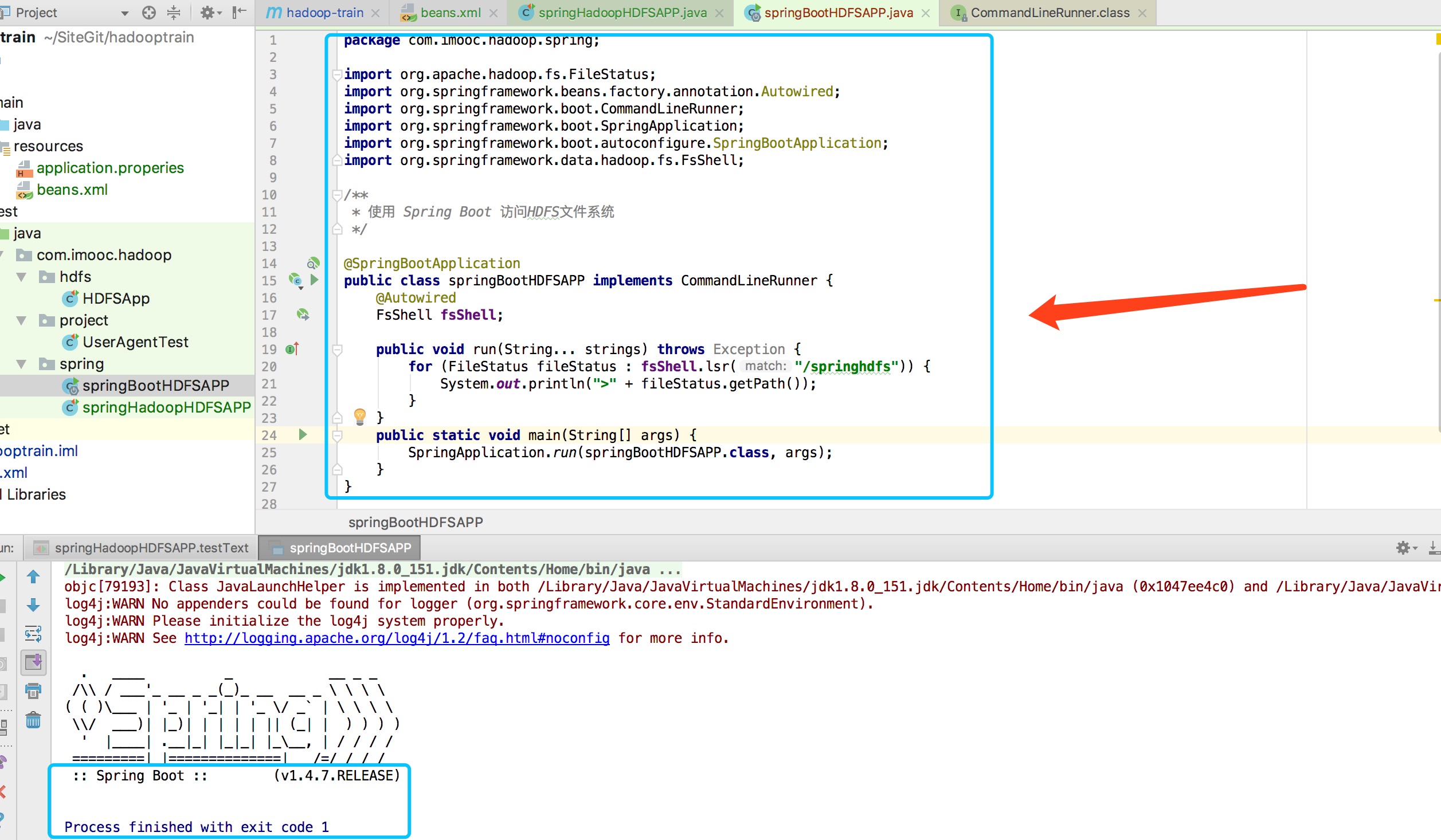Clear console with trash icon
This screenshot has height=840, width=1441.
tap(33, 720)
